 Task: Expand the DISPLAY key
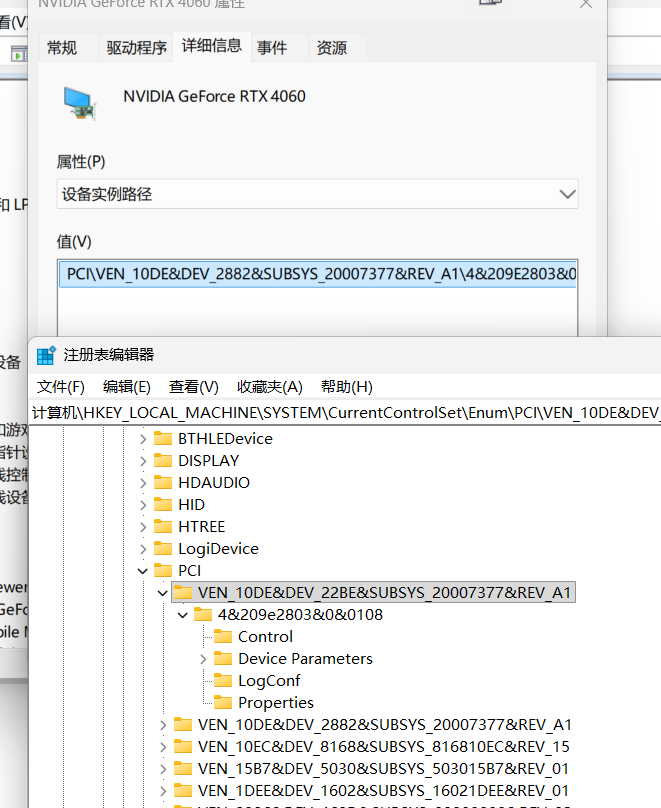click(x=143, y=461)
